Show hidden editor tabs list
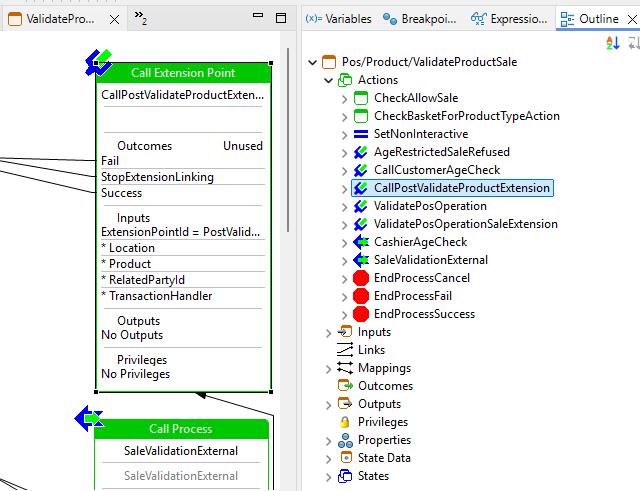Image resolution: width=640 pixels, height=491 pixels. (x=140, y=18)
